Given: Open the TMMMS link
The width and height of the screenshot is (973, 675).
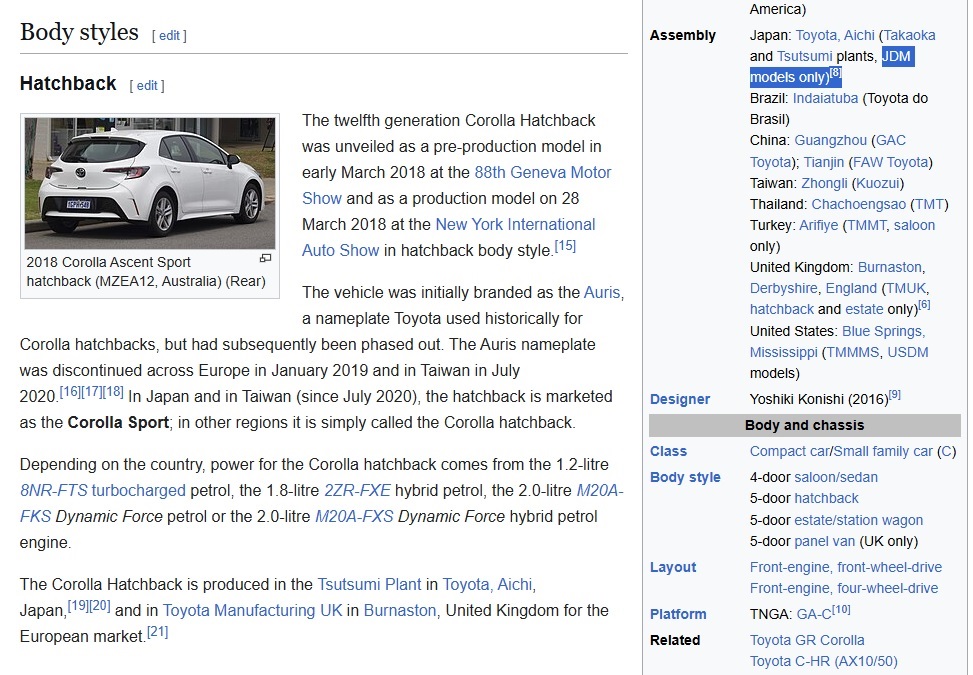Looking at the screenshot, I should (x=853, y=353).
